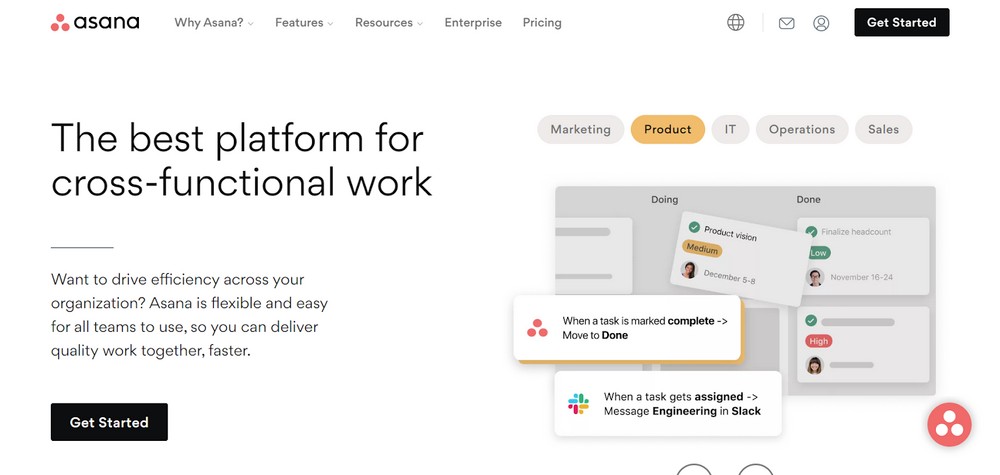Expand the Features dropdown
The image size is (1000, 475).
coord(304,23)
